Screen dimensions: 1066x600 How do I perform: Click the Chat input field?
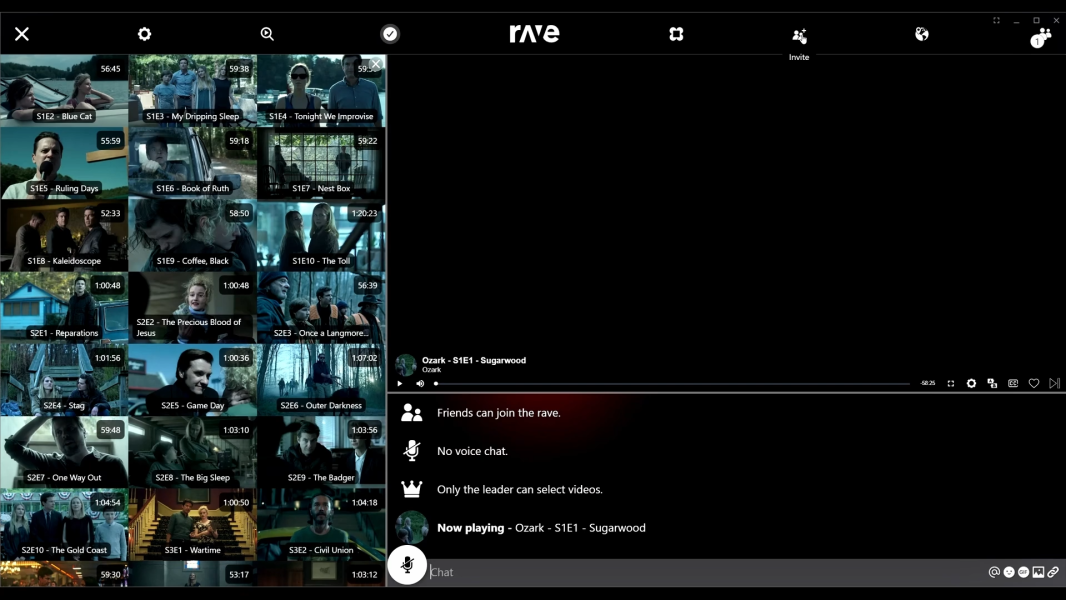tap(707, 572)
